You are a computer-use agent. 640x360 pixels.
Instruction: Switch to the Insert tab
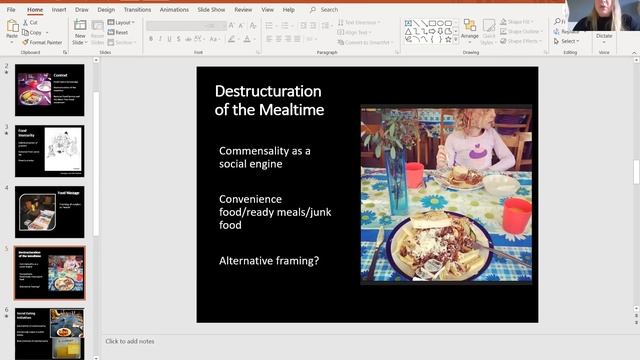(59, 9)
